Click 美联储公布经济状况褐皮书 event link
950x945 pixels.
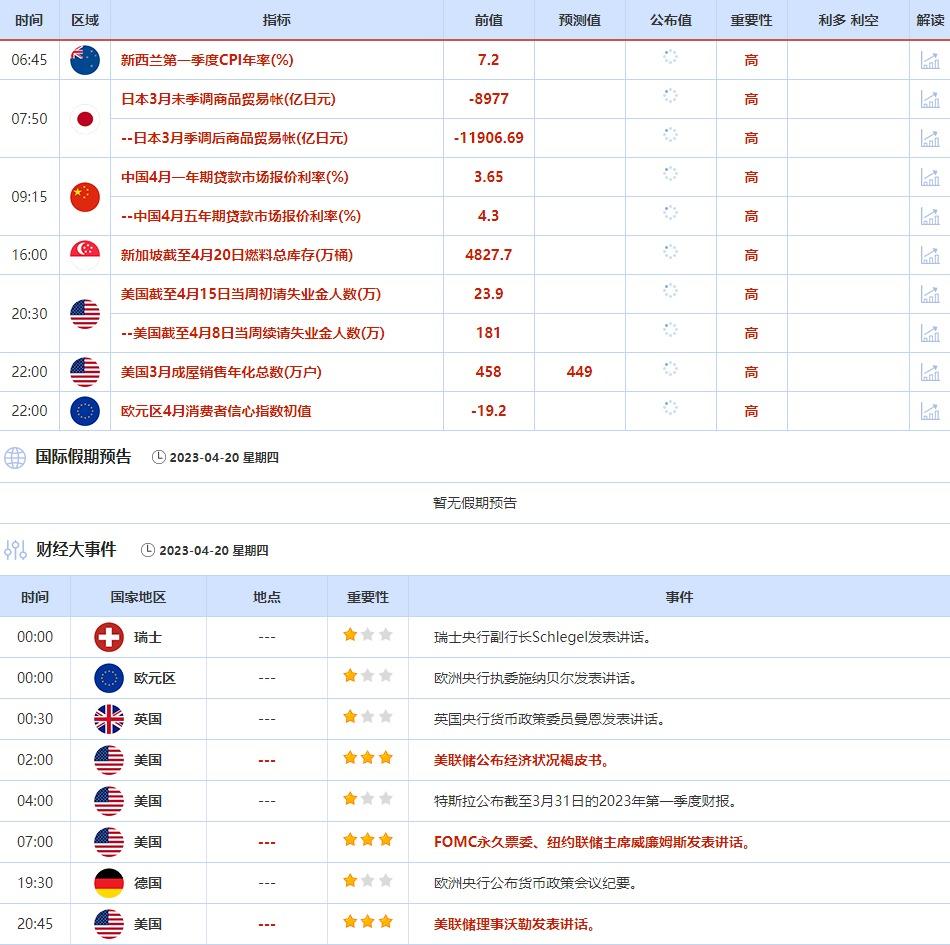tap(521, 760)
